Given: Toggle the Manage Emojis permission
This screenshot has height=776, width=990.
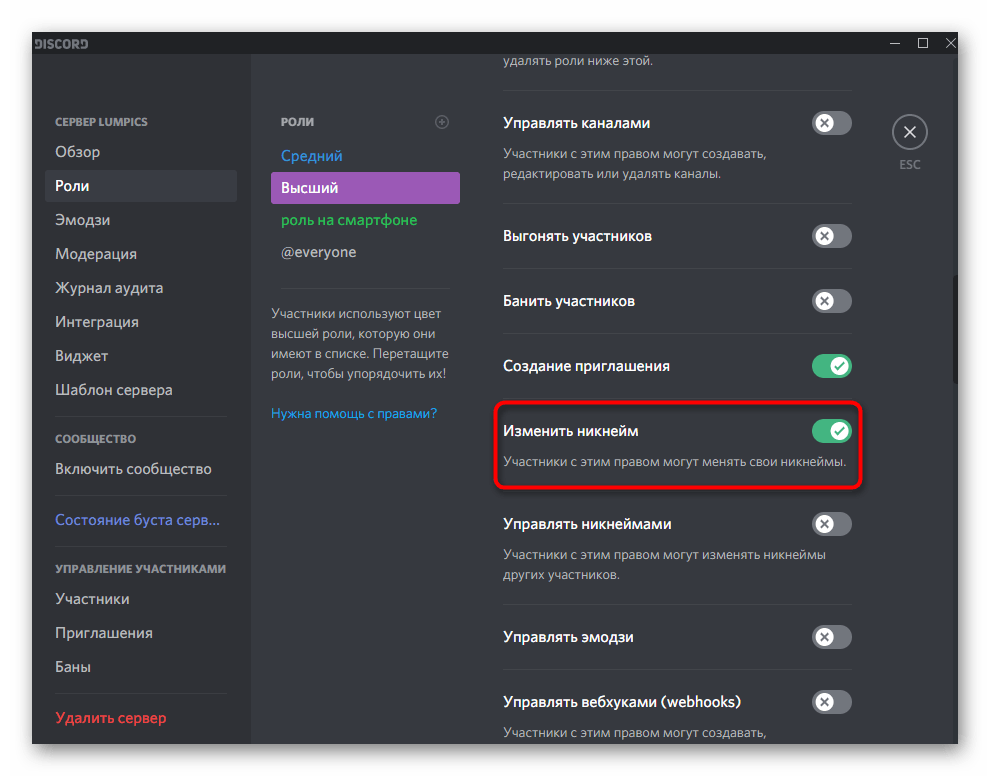Looking at the screenshot, I should 831,637.
